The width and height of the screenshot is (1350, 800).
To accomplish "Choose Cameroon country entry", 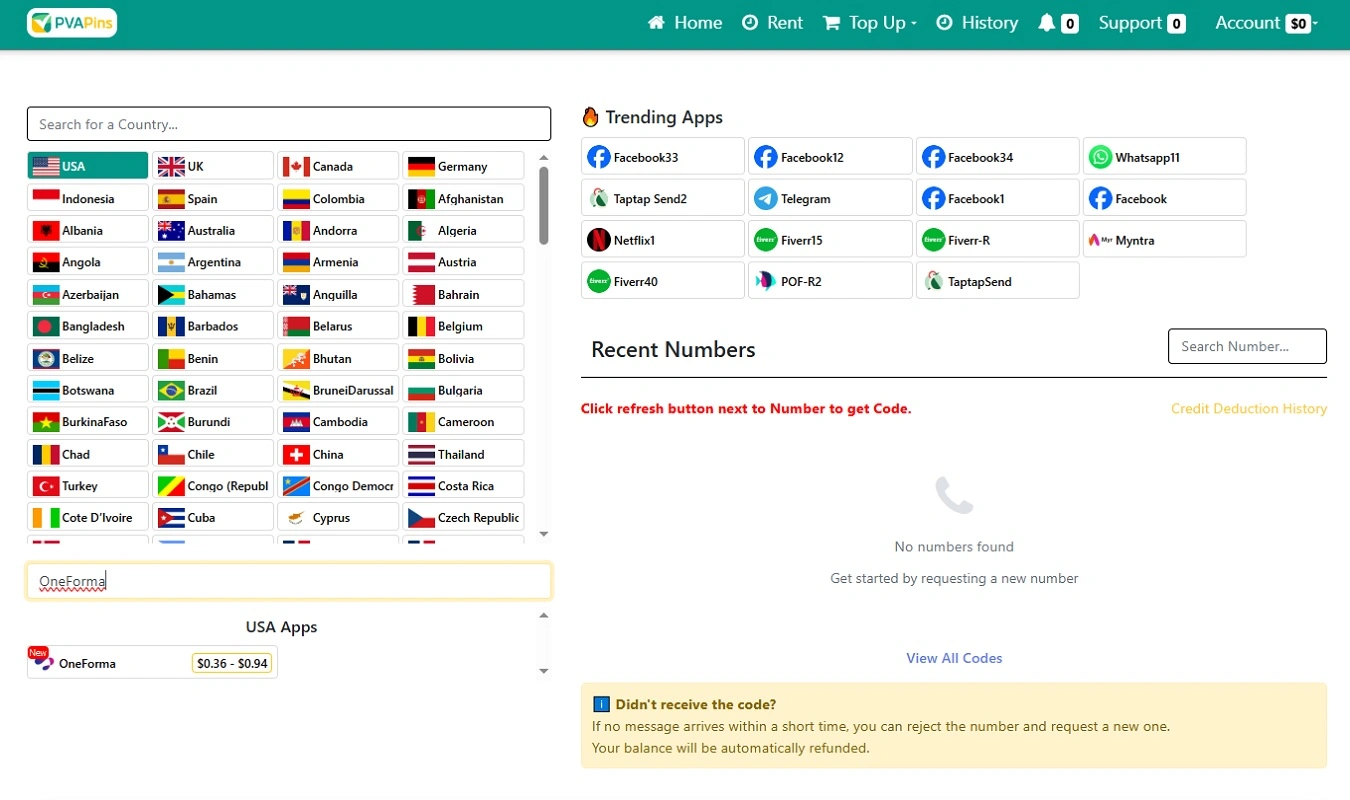I will [464, 422].
